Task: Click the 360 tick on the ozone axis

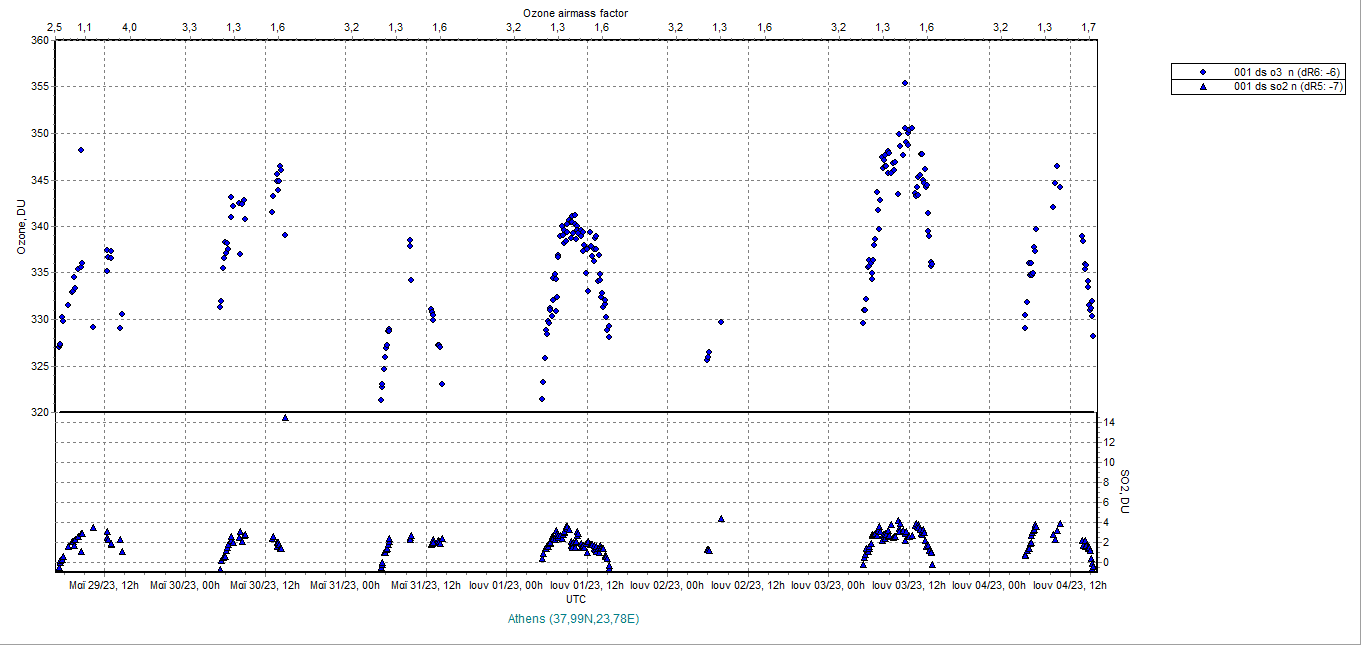Action: [x=39, y=41]
